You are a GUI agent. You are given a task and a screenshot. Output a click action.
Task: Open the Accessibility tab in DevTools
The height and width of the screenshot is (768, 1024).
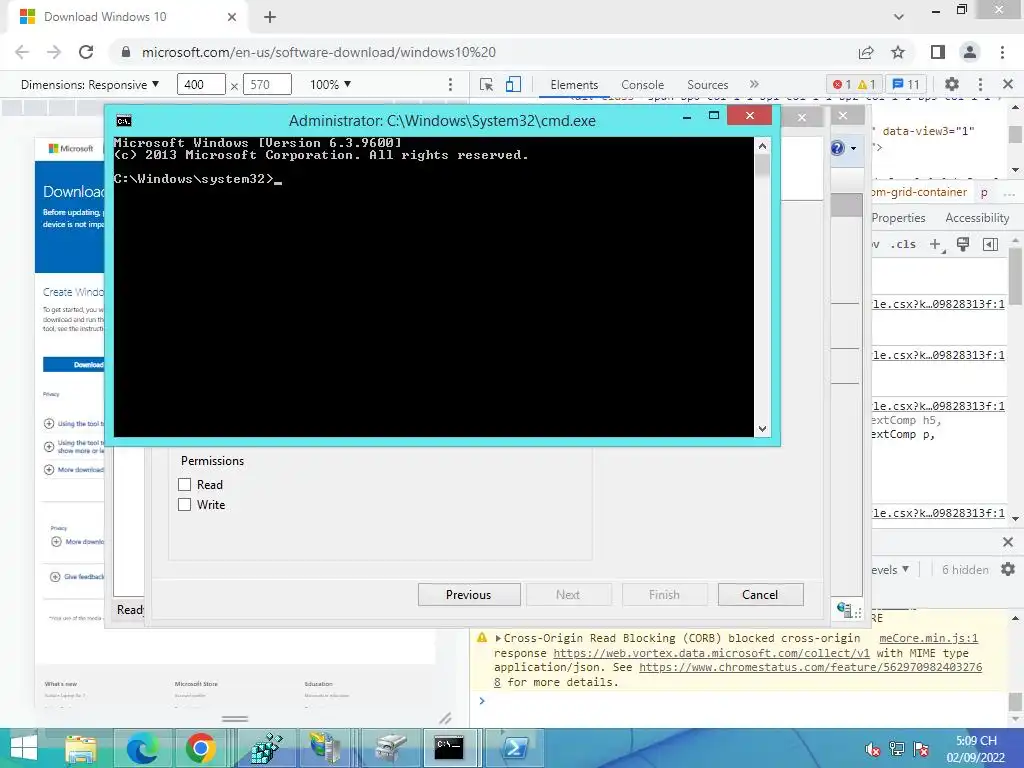[x=977, y=218]
